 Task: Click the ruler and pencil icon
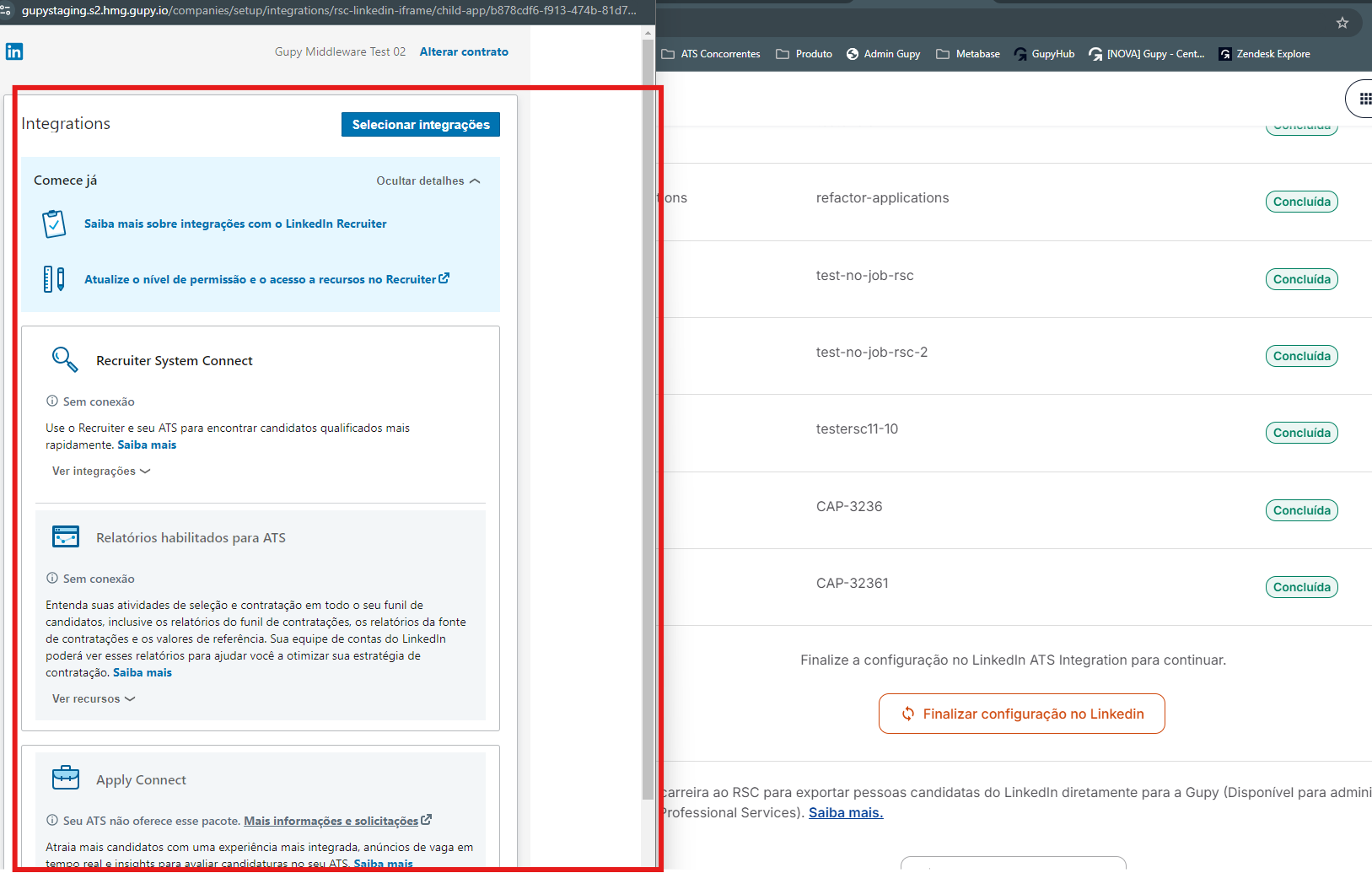54,279
